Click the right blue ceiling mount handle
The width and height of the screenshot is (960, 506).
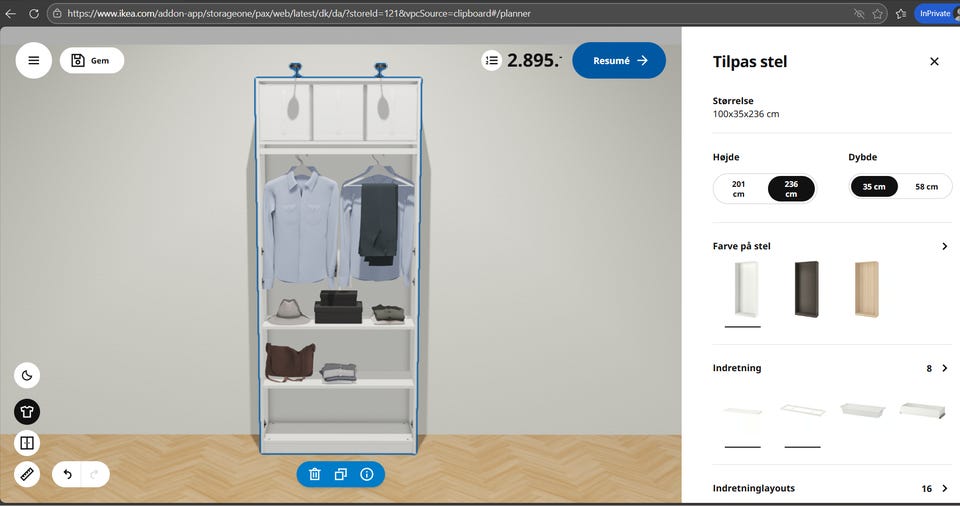point(380,69)
